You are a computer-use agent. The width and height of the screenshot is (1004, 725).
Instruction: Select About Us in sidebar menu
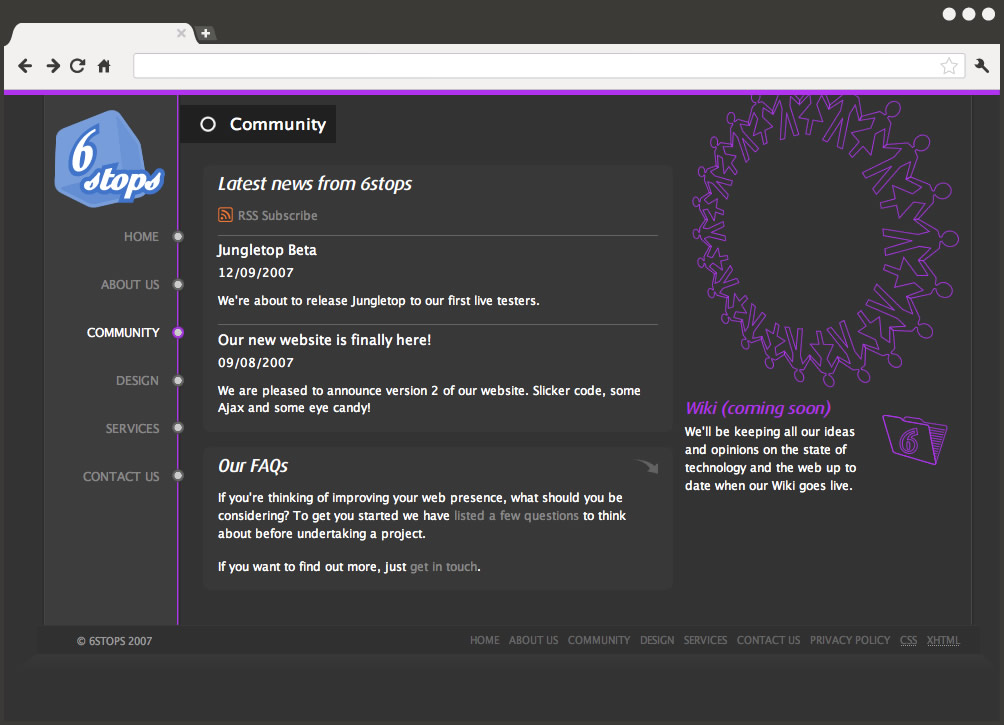[130, 285]
